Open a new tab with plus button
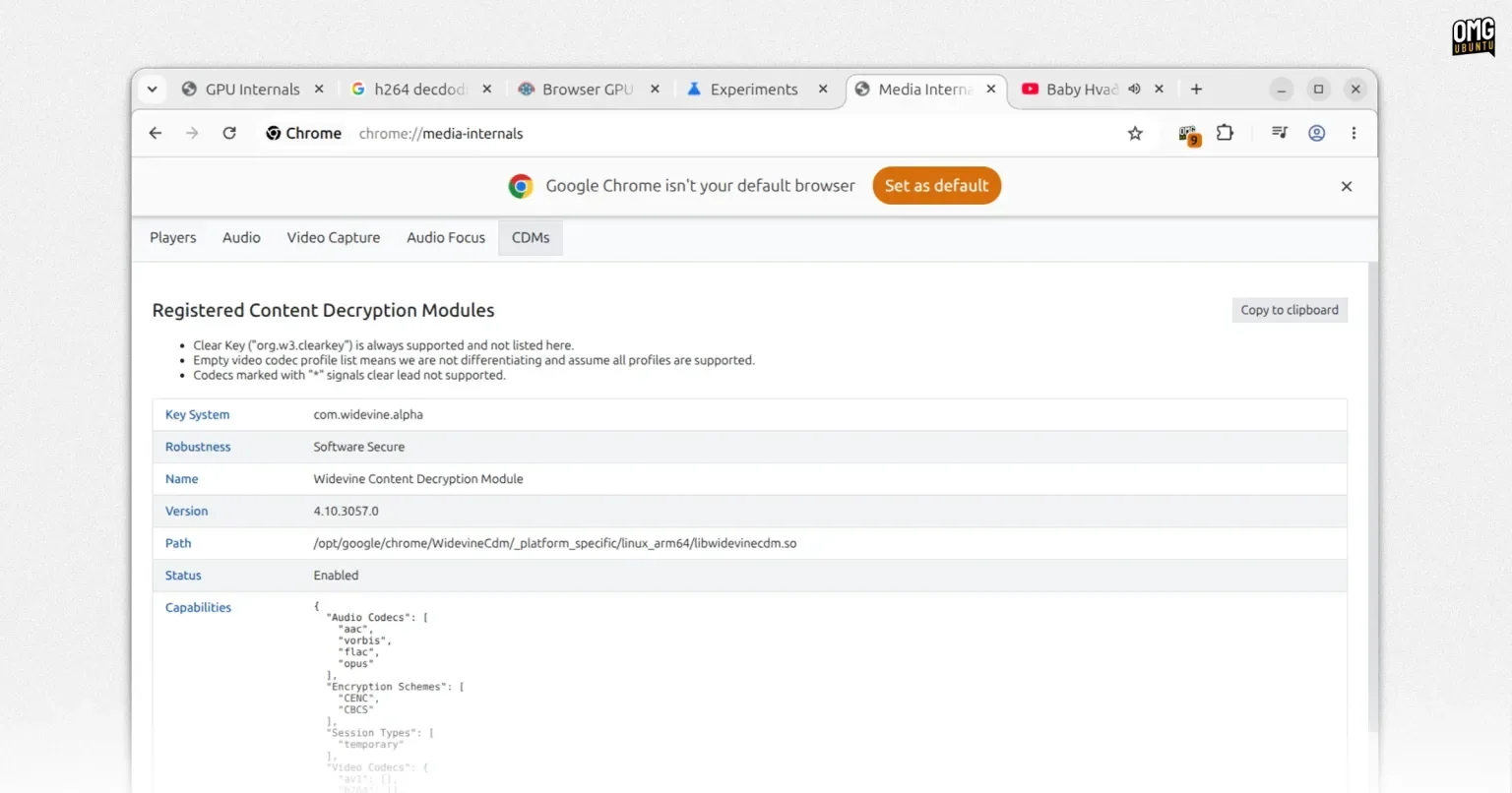The image size is (1512, 793). tap(1196, 89)
